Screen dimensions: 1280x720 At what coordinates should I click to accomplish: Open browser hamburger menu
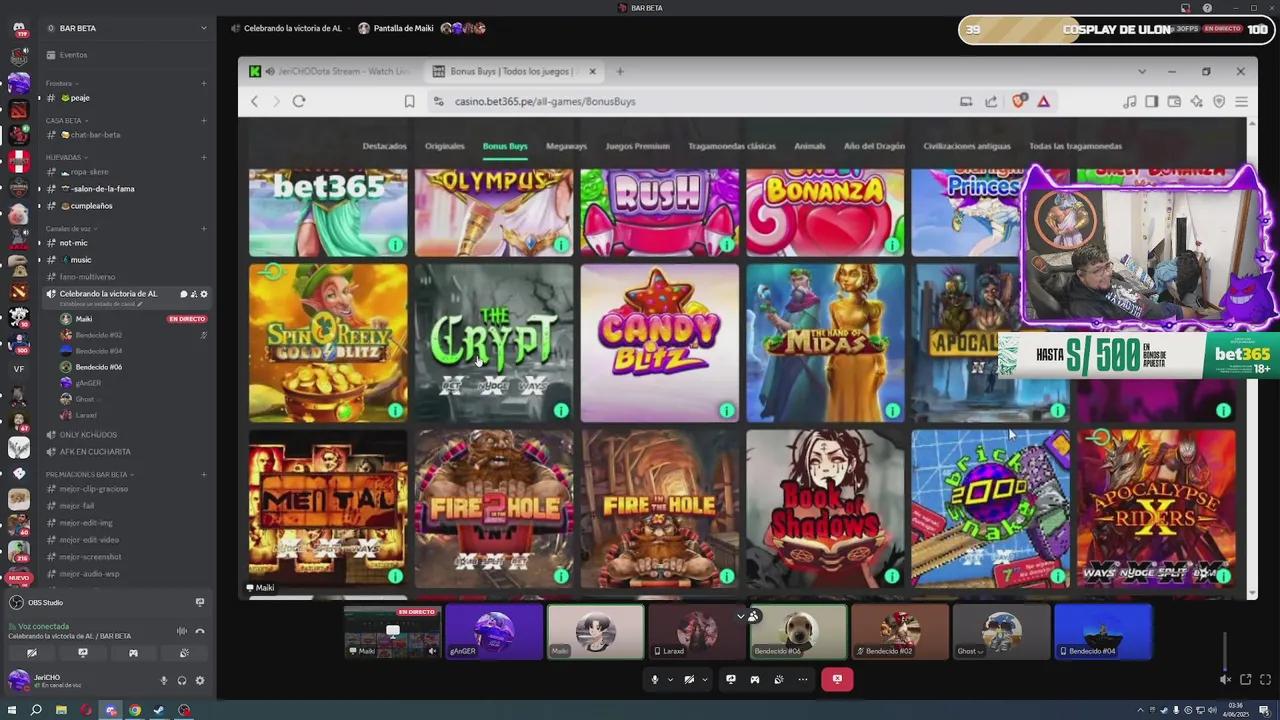[1241, 101]
